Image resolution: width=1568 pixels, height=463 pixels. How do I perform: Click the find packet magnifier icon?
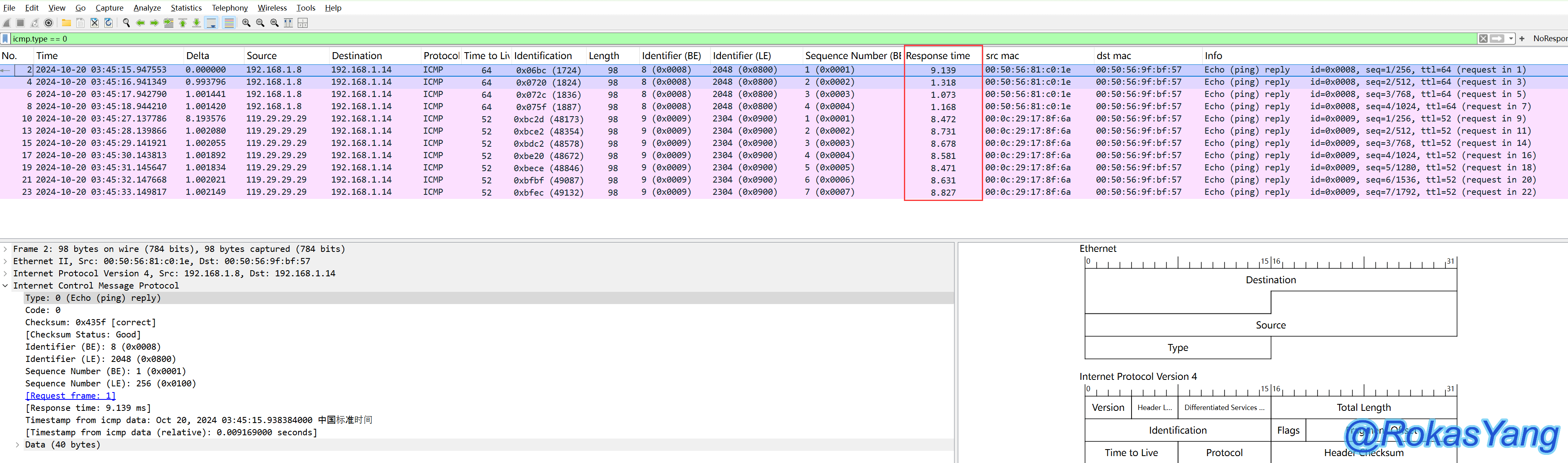pos(126,23)
